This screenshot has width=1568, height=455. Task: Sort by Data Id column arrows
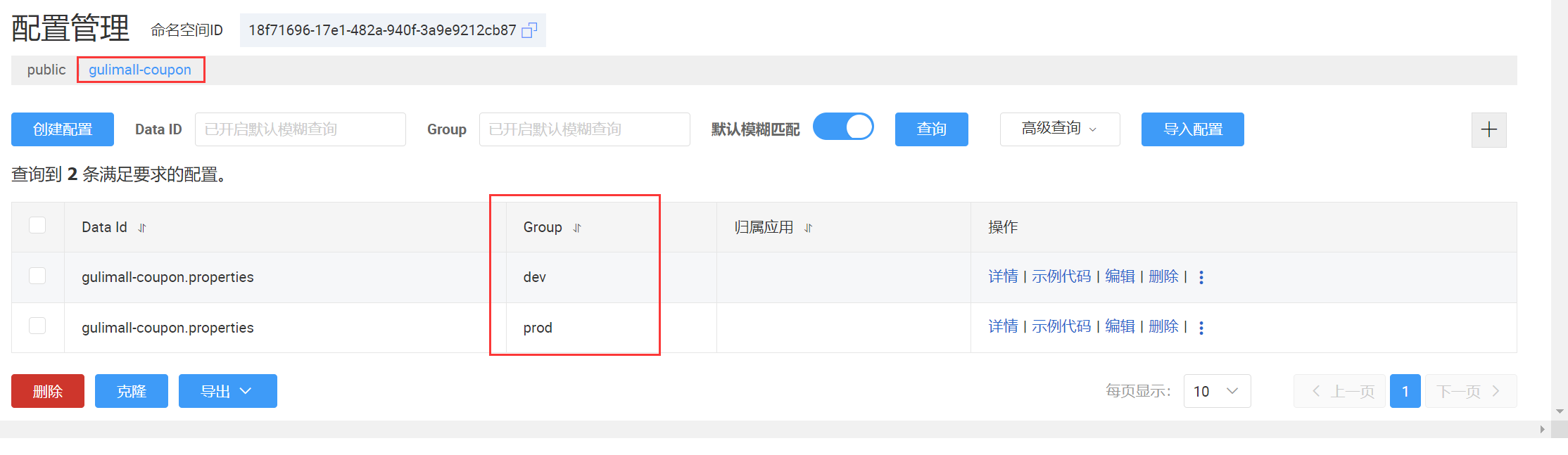click(142, 228)
